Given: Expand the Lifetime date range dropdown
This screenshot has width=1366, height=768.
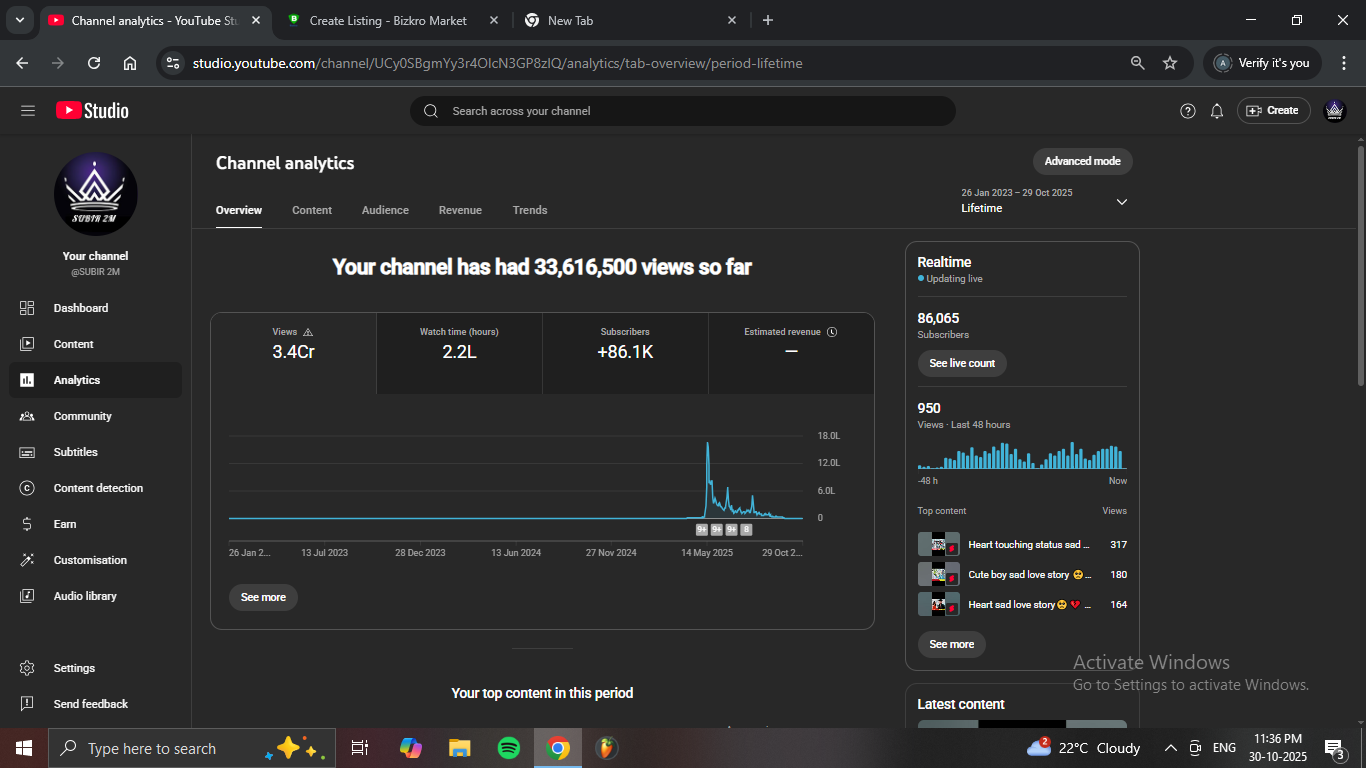Looking at the screenshot, I should click(1121, 202).
